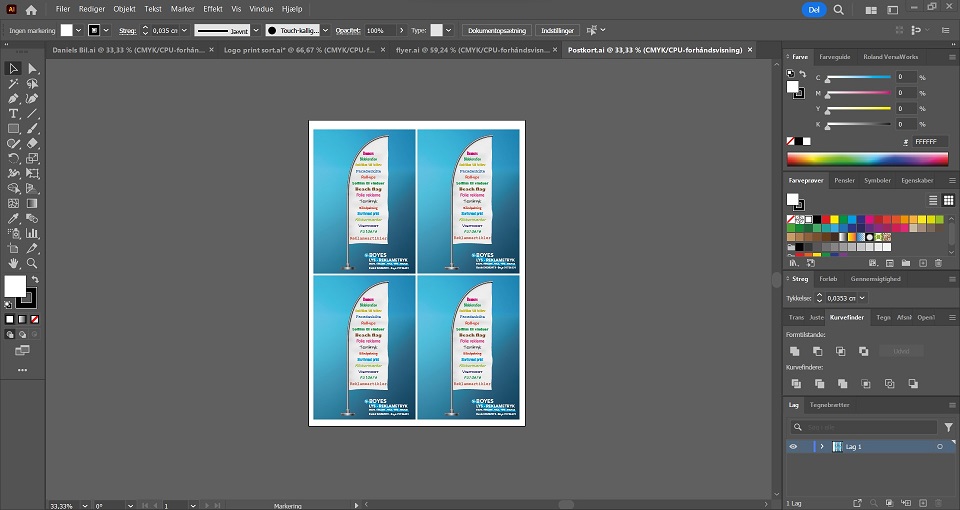Set fill to None in toolbar
This screenshot has width=960, height=510.
(x=35, y=320)
